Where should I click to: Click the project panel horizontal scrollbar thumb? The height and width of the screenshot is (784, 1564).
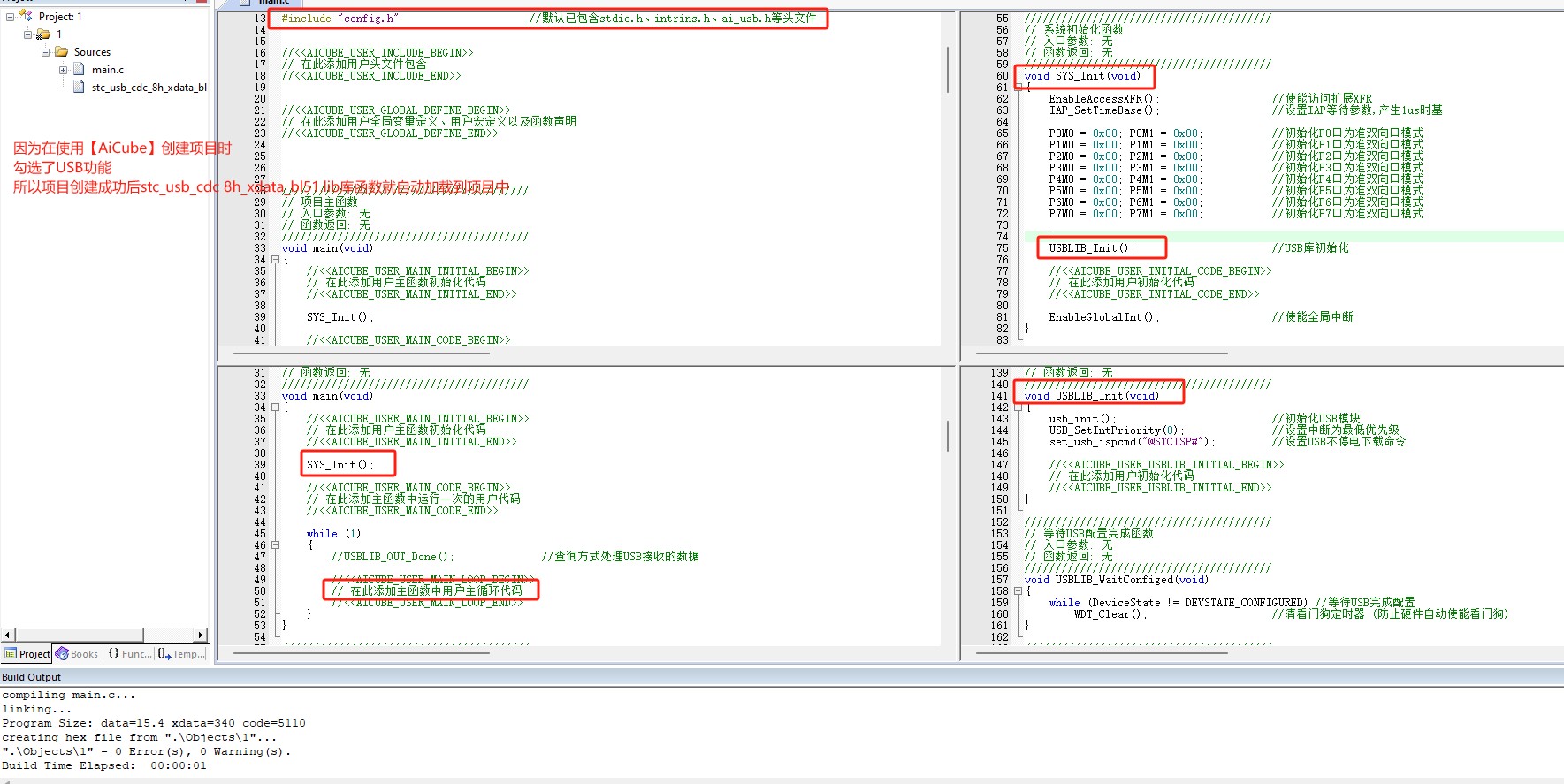[79, 635]
